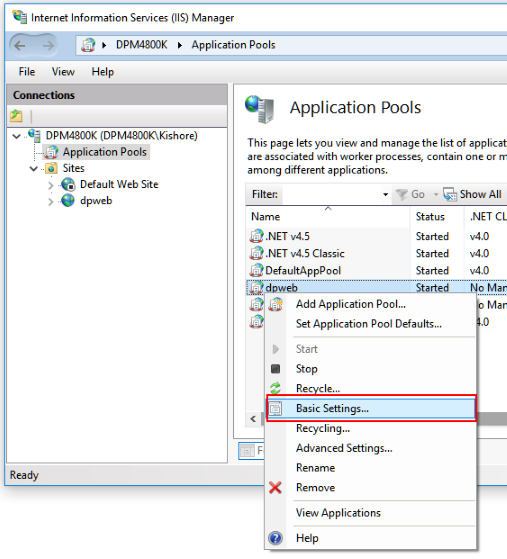The width and height of the screenshot is (507, 559).
Task: Click the Go filter button
Action: click(x=410, y=194)
